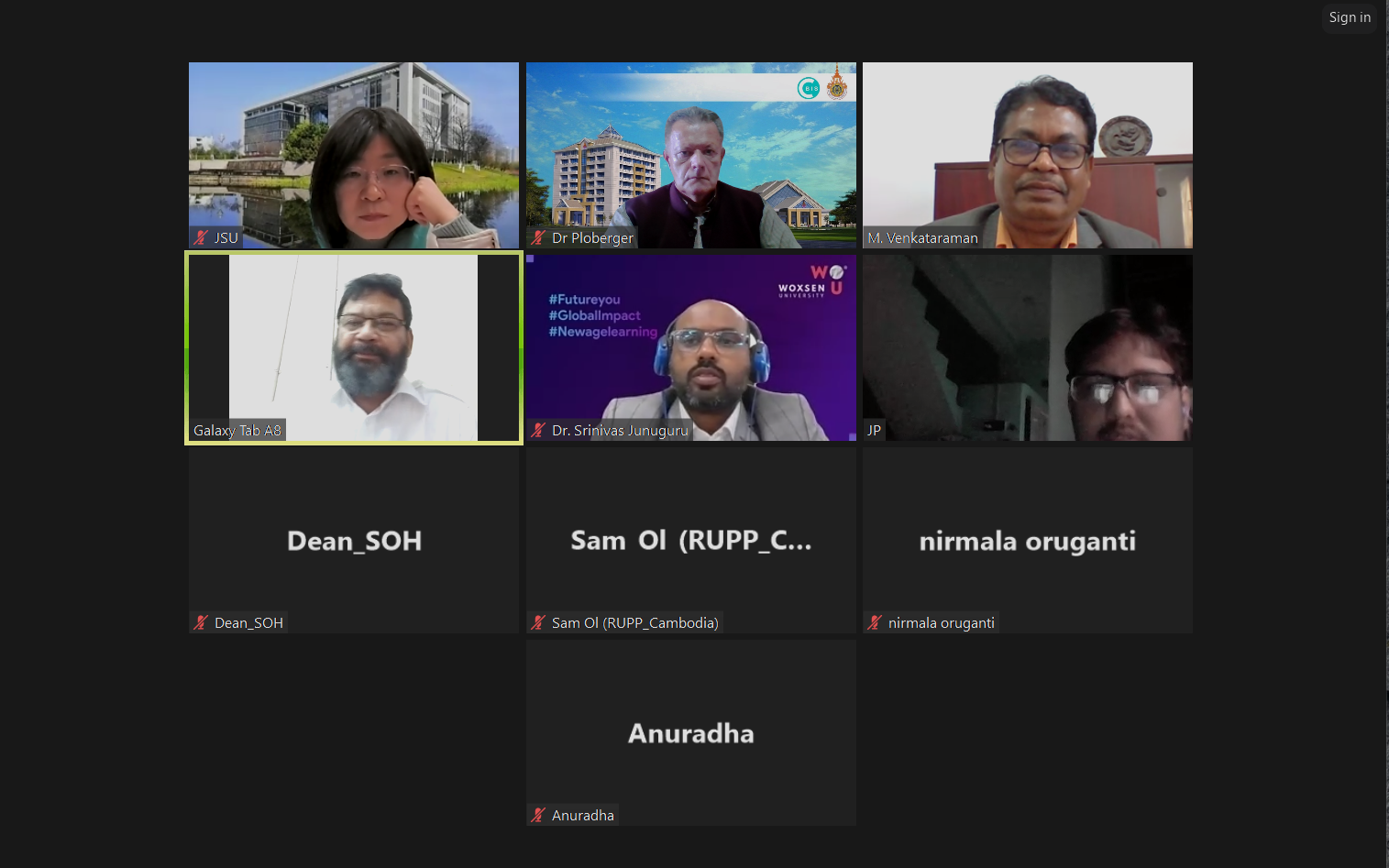
Task: Click the Sign in button
Action: [1350, 17]
